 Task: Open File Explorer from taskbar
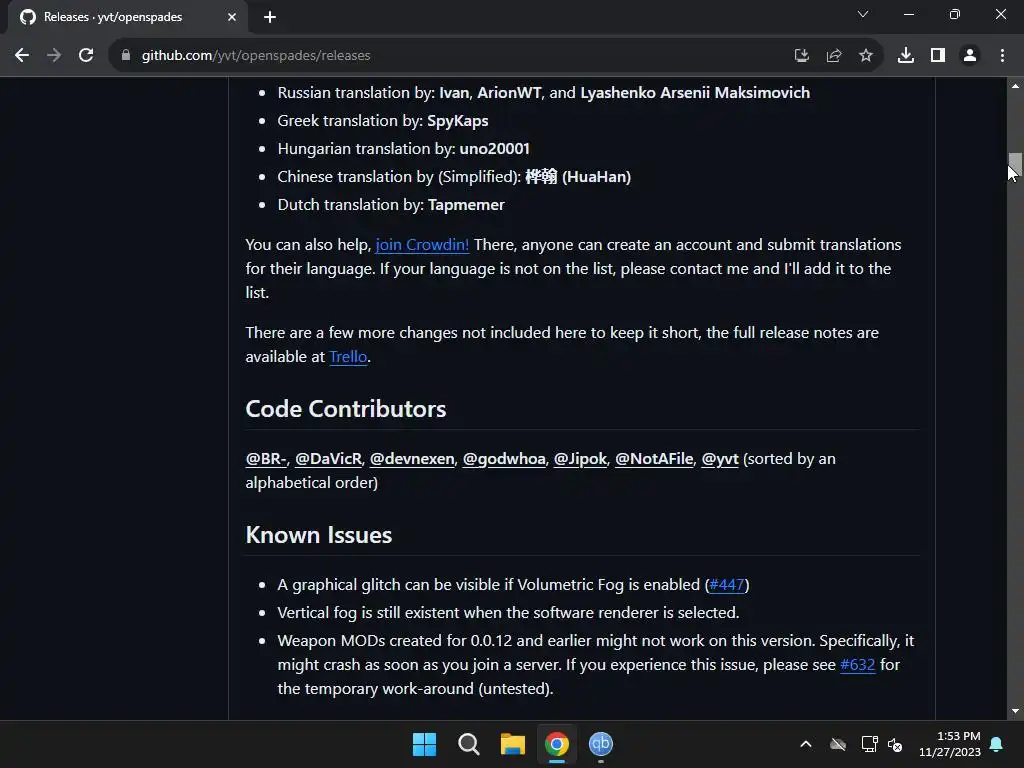[x=513, y=744]
